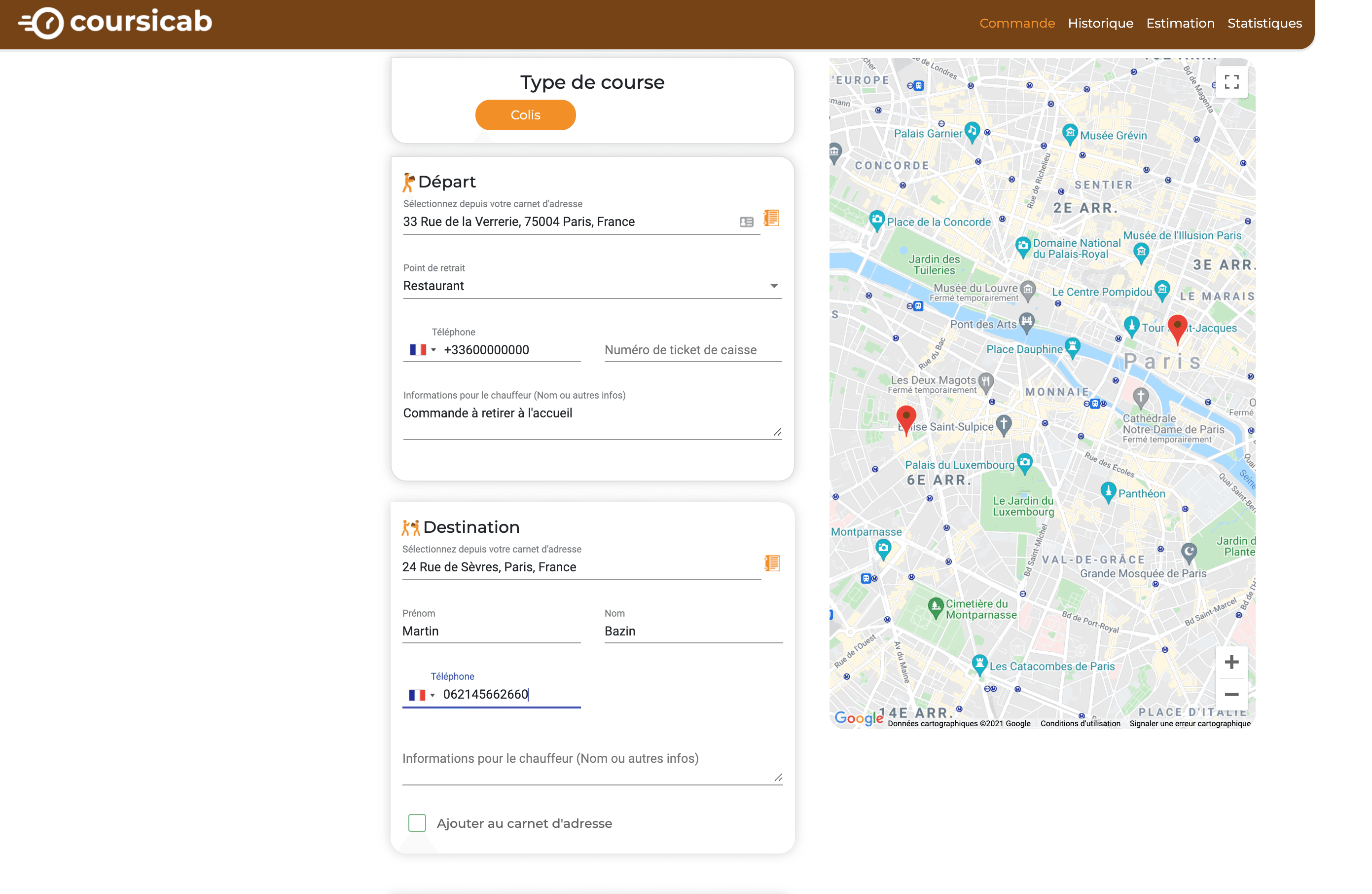The width and height of the screenshot is (1372, 894).
Task: Click Place de la Concorde map pin
Action: tap(877, 221)
